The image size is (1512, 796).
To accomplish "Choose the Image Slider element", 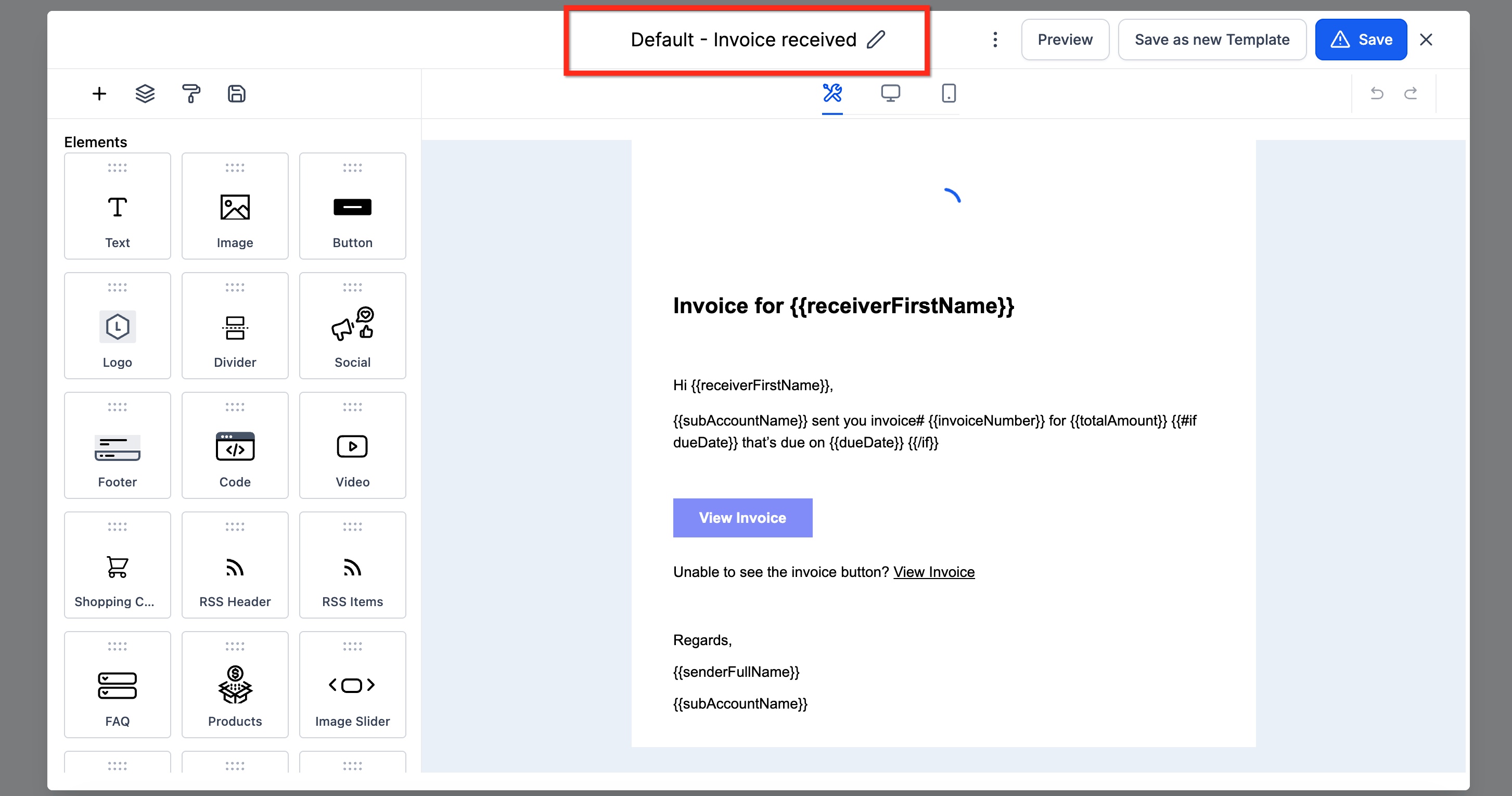I will pos(352,685).
